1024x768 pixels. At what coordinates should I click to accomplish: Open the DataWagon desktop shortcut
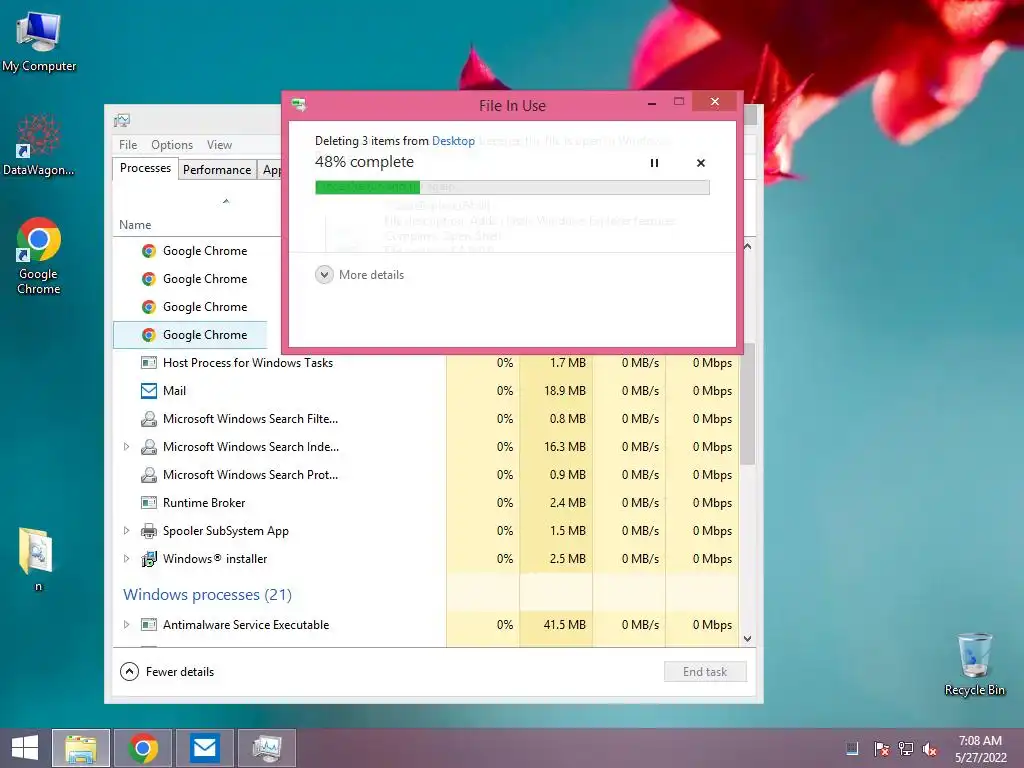click(39, 145)
